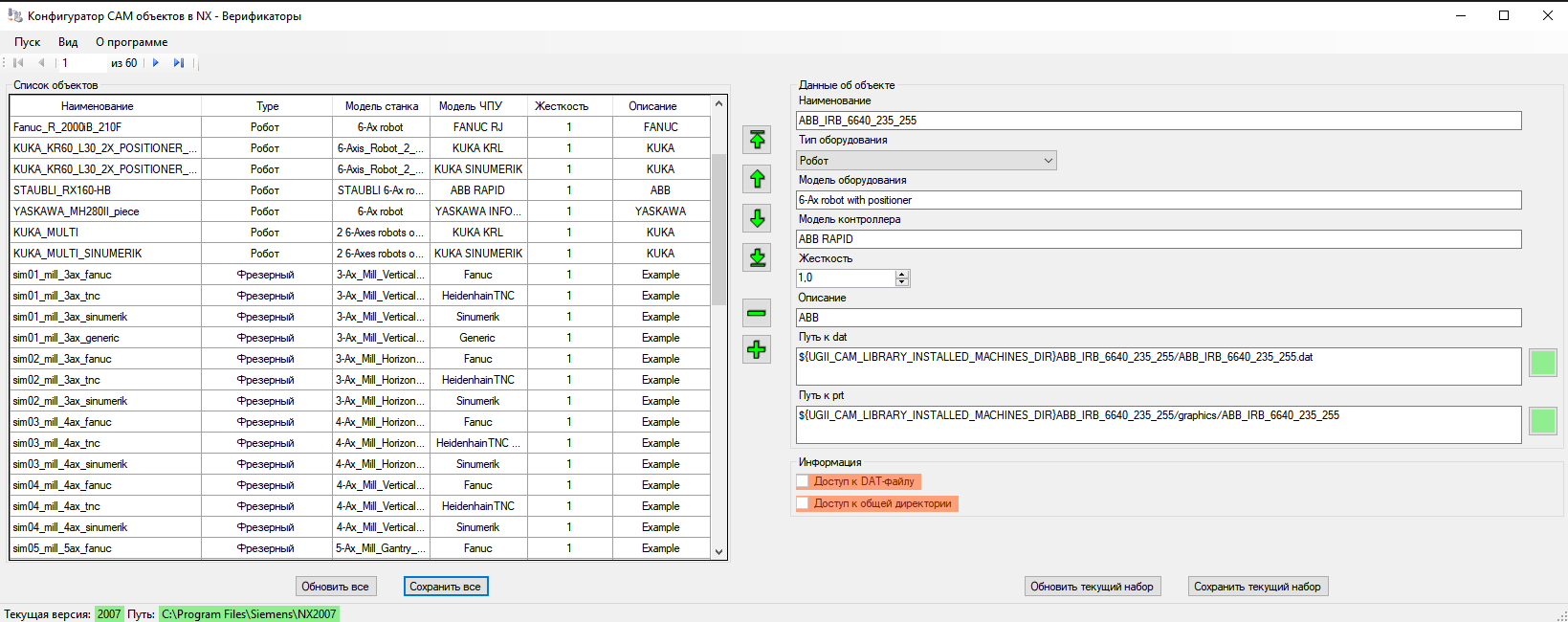This screenshot has height=622, width=1568.
Task: Click 'Сохранить все' button
Action: tap(445, 587)
